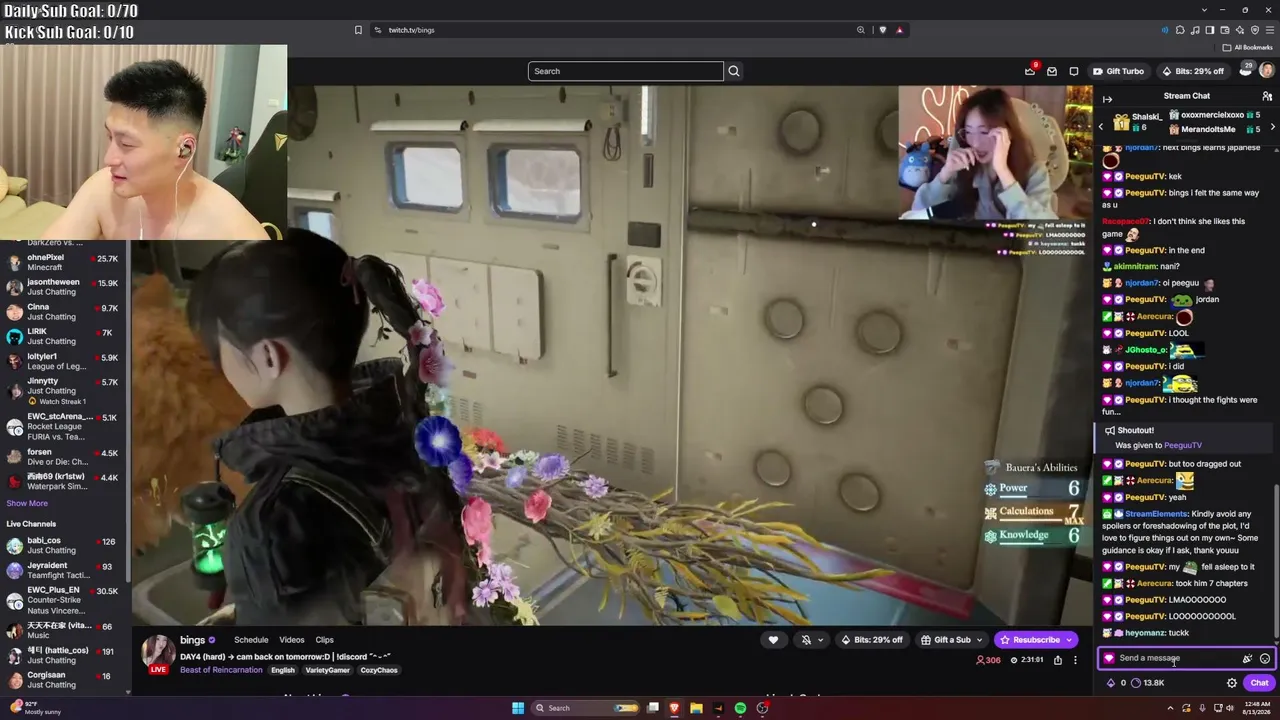Image resolution: width=1280 pixels, height=720 pixels.
Task: Expand the Resubscribe options dropdown
Action: tap(1069, 640)
